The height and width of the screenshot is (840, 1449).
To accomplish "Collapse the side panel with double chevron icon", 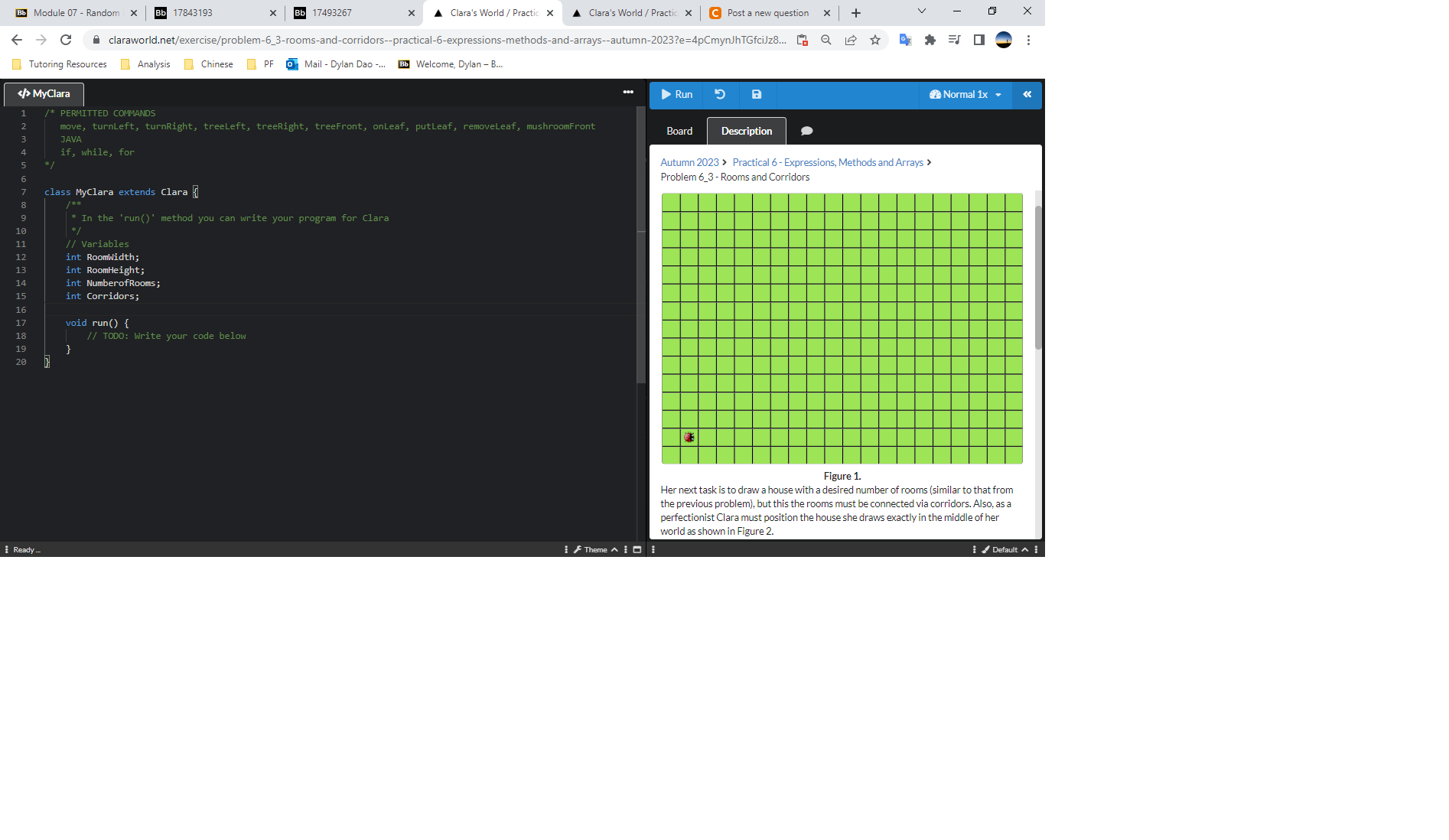I will coord(1027,95).
